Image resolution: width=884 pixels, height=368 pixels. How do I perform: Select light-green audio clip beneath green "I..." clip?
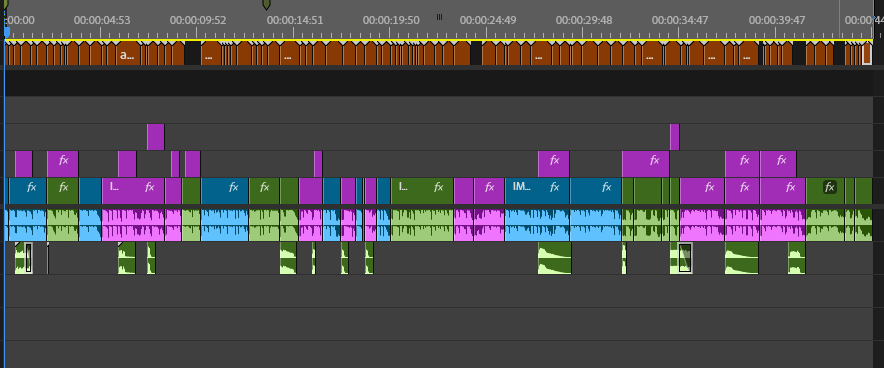tap(422, 225)
